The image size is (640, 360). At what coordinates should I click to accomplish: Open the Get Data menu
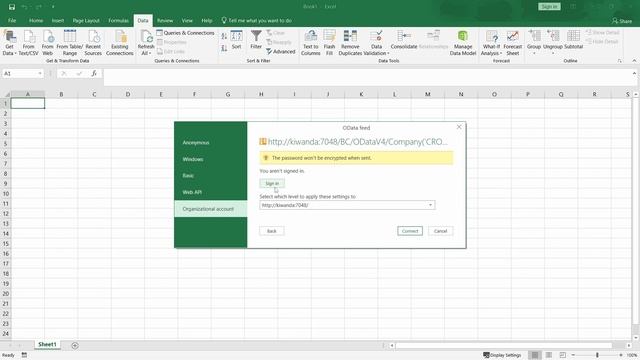9,42
